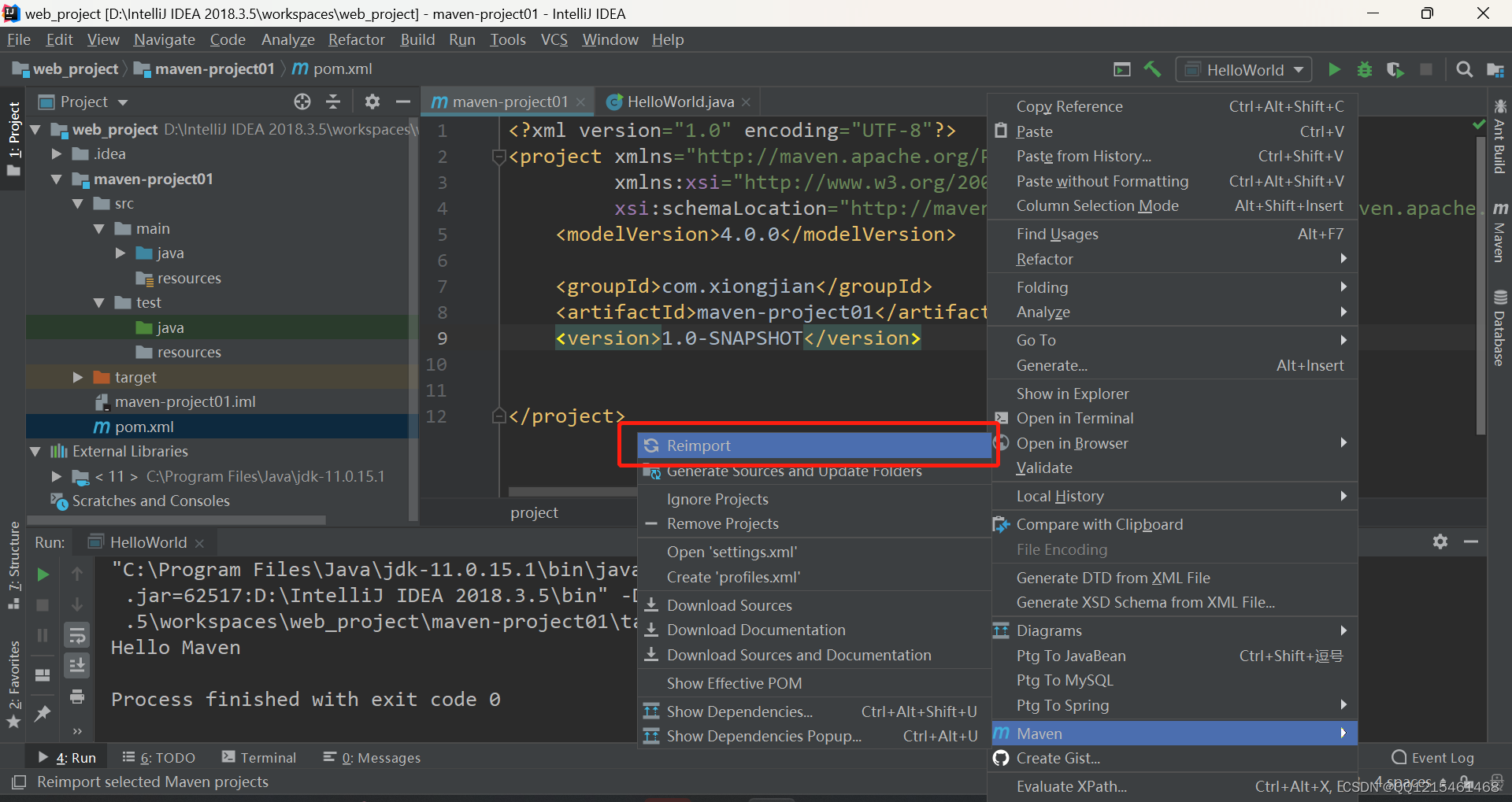Pause output in the Run console
Screen dimensions: 1512x802
pos(43,635)
